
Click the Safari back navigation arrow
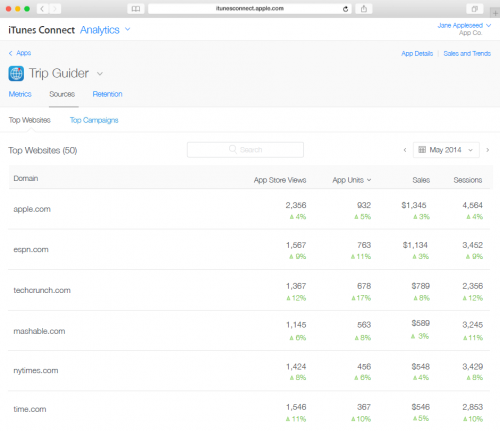click(42, 9)
